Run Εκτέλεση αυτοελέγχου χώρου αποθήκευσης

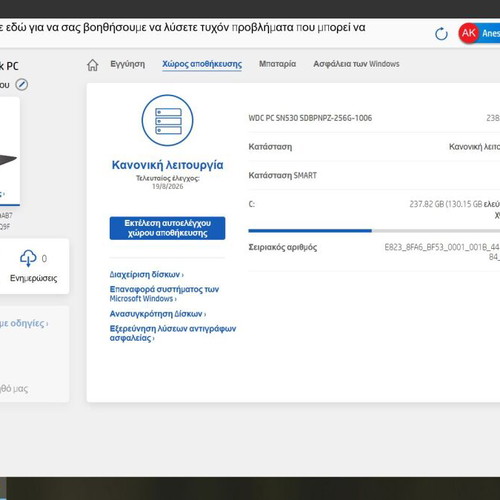pos(167,228)
